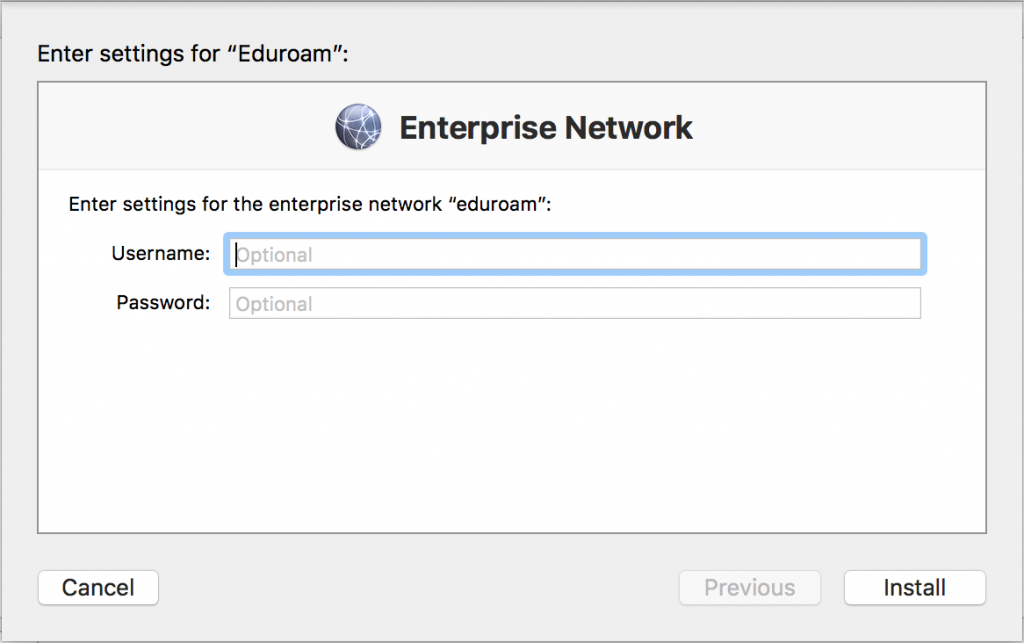
Task: Go back with the Previous button
Action: tap(750, 588)
